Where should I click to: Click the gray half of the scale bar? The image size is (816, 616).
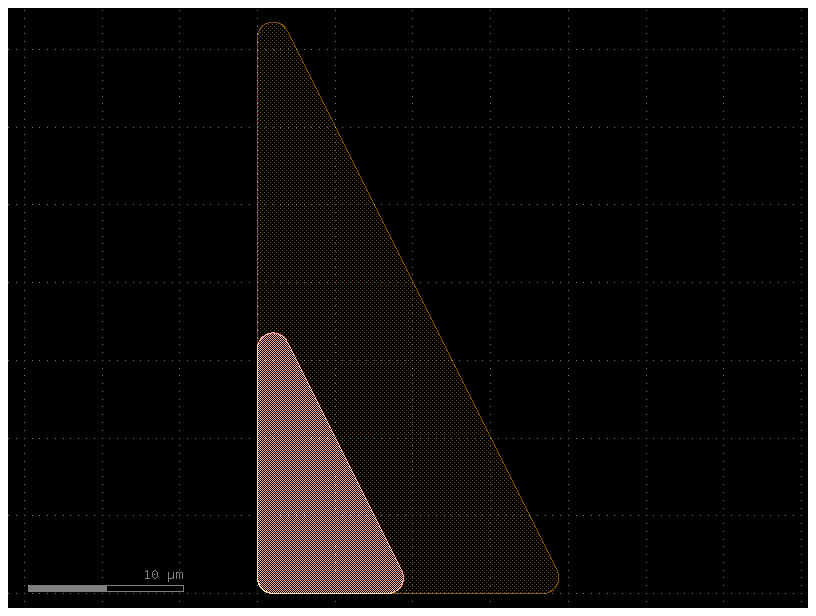(67, 588)
